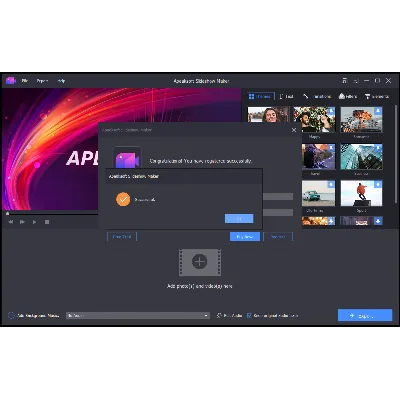Open the background music dropdown
The height and width of the screenshot is (400, 400).
138,315
